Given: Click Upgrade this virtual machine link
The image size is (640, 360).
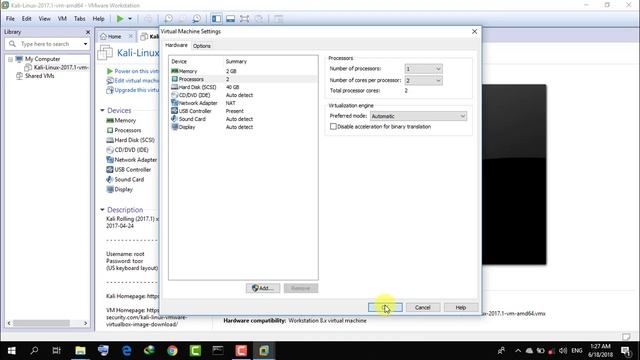Looking at the screenshot, I should [133, 90].
